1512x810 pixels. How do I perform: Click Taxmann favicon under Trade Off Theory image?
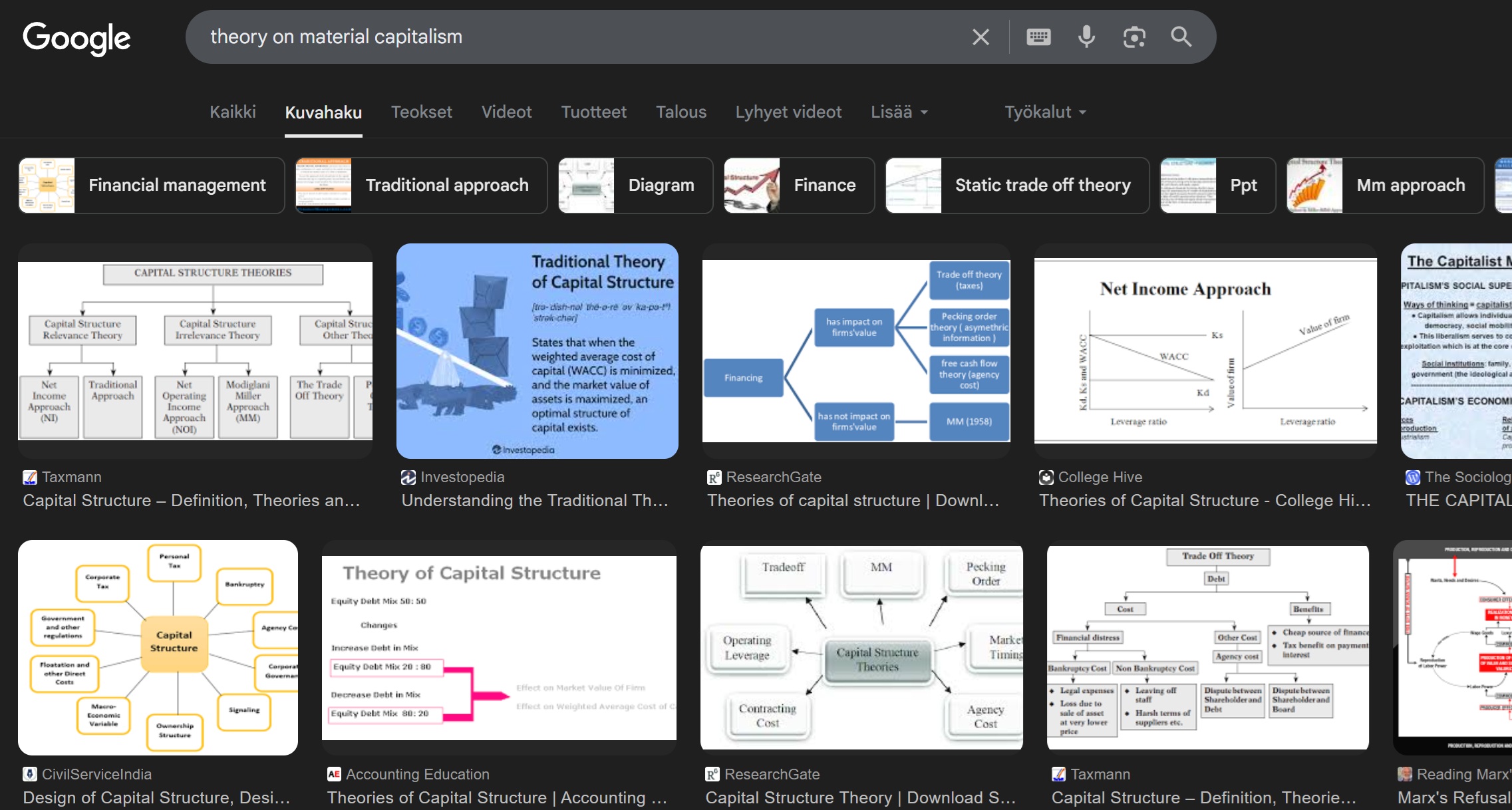coord(1058,774)
